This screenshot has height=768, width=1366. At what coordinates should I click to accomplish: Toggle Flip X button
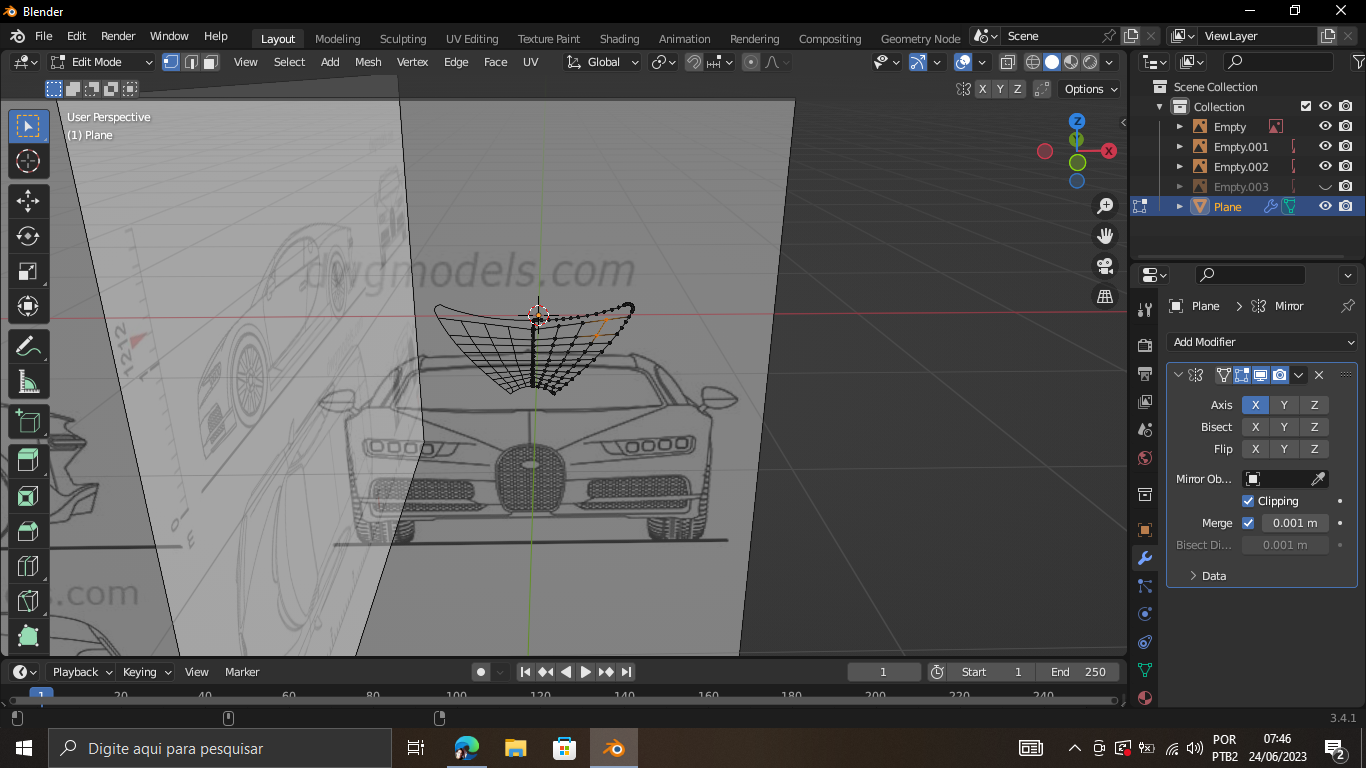[1256, 449]
